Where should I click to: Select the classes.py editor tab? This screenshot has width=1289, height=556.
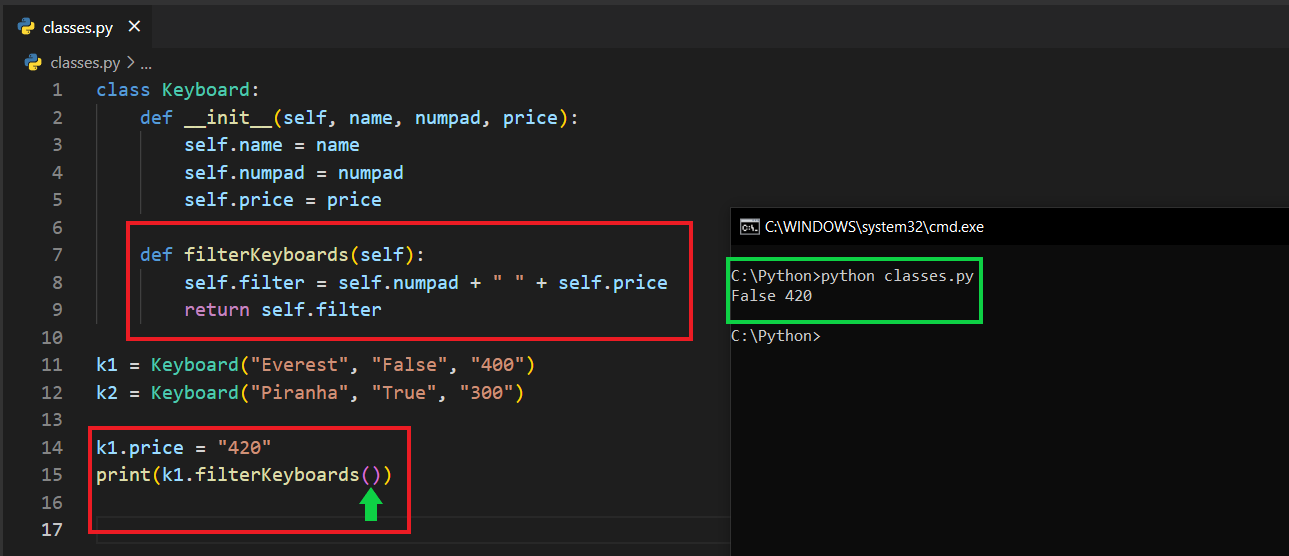click(77, 27)
